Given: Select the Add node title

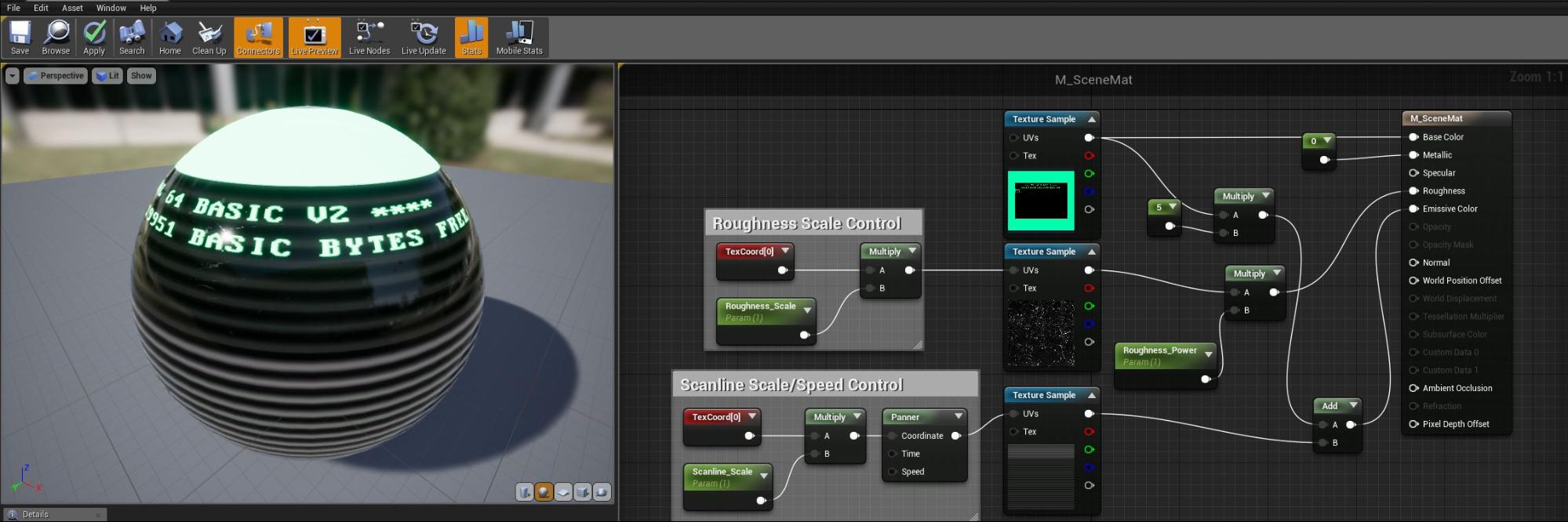Looking at the screenshot, I should point(1330,406).
